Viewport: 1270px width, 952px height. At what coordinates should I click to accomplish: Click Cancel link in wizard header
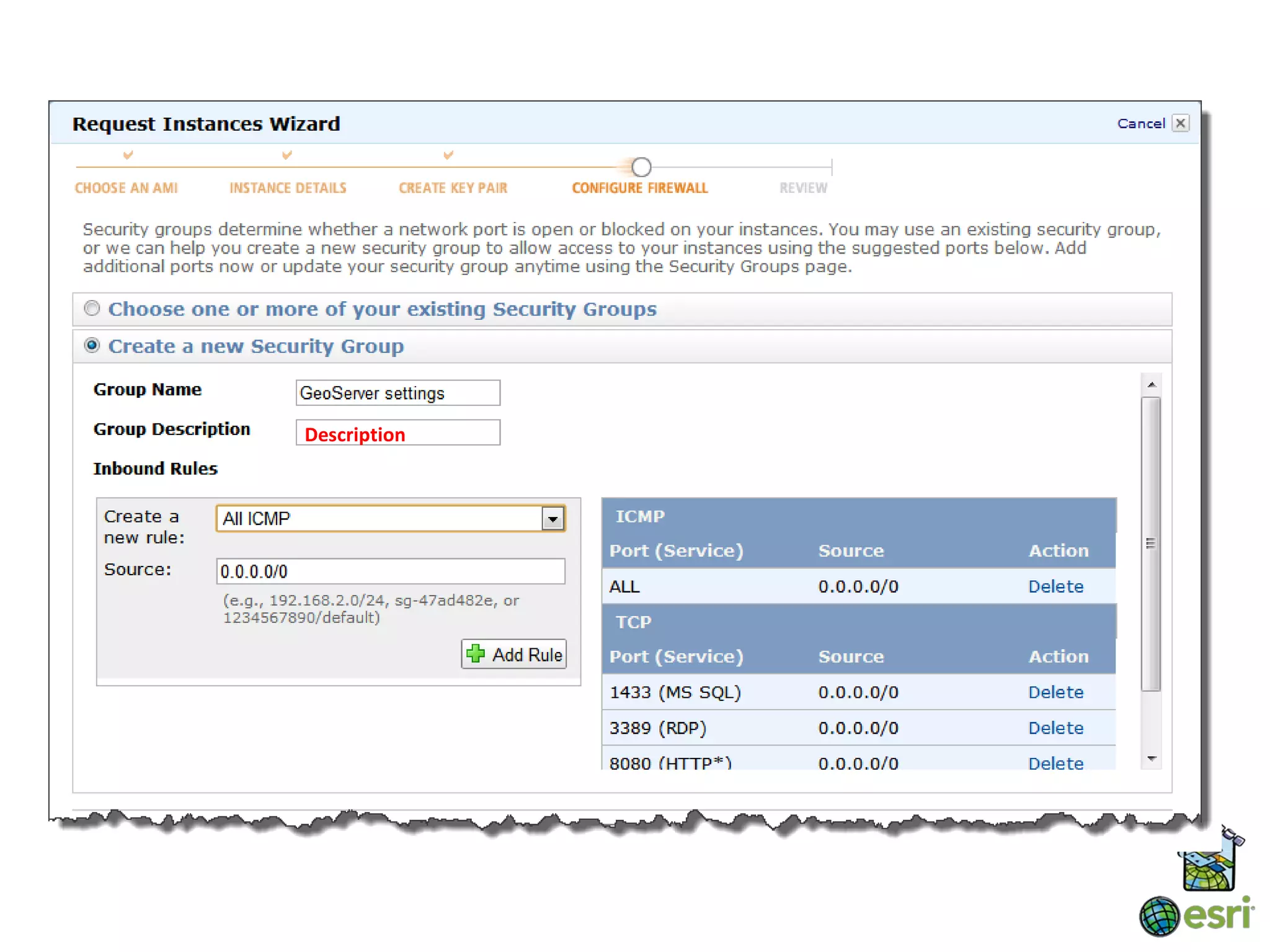[x=1140, y=123]
